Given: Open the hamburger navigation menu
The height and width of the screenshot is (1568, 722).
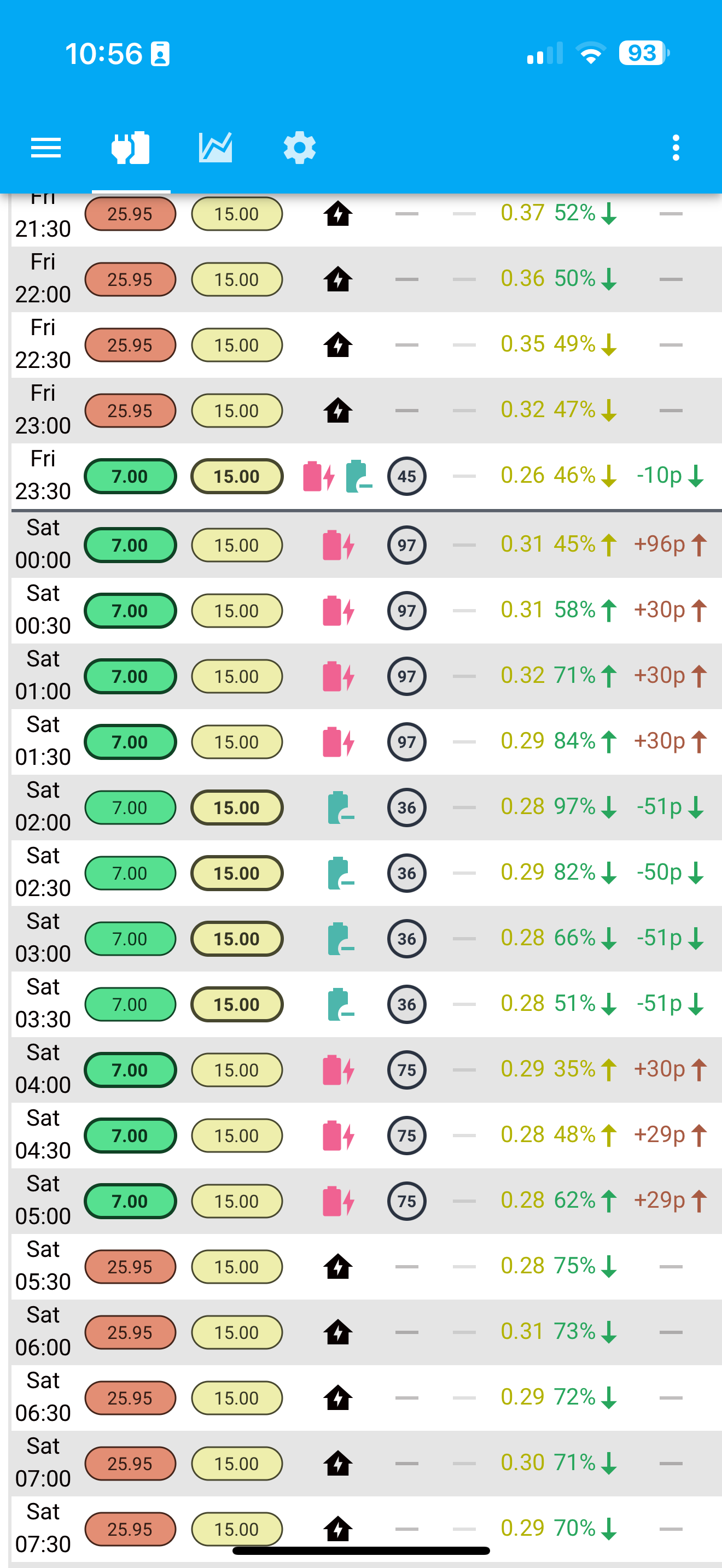Looking at the screenshot, I should (45, 148).
